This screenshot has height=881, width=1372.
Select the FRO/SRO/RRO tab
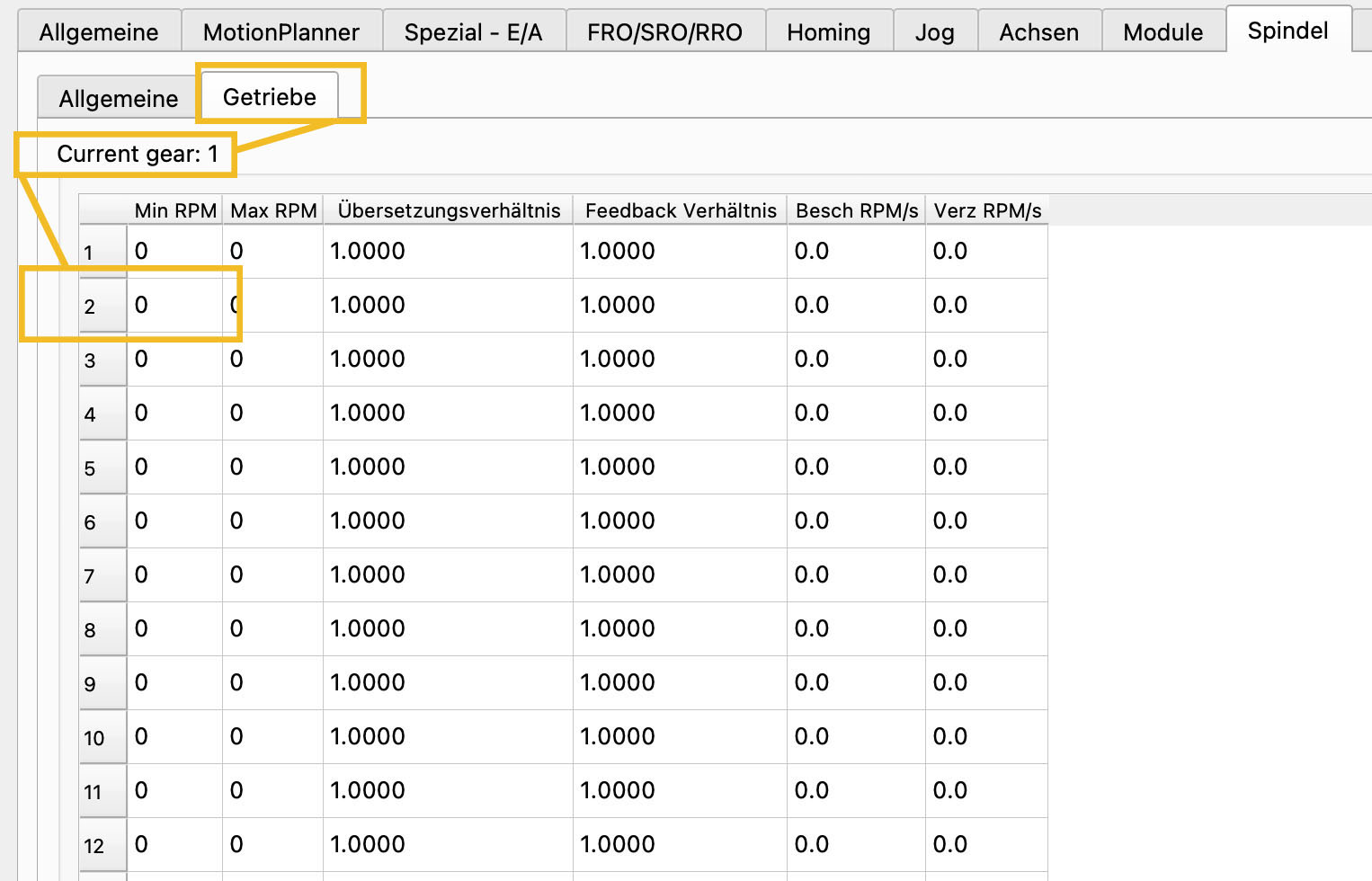tap(664, 32)
